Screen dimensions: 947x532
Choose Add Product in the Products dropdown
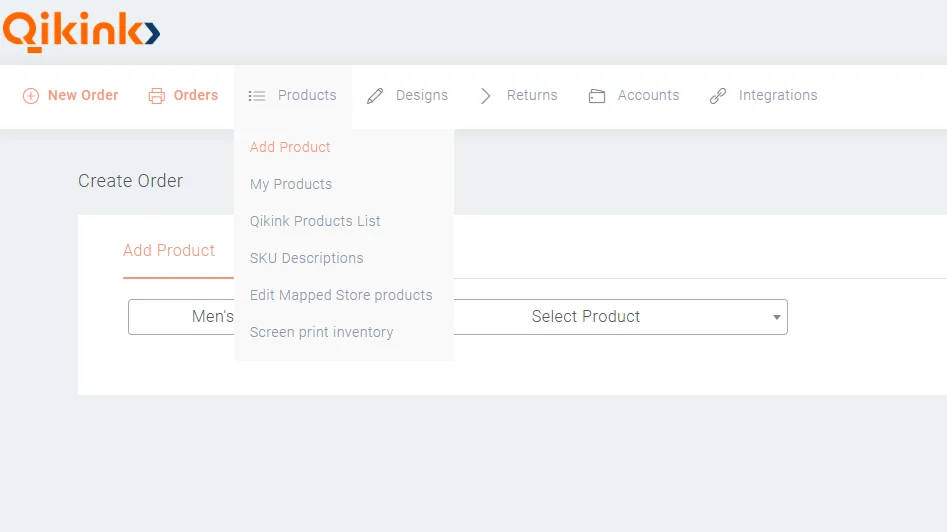[x=290, y=147]
